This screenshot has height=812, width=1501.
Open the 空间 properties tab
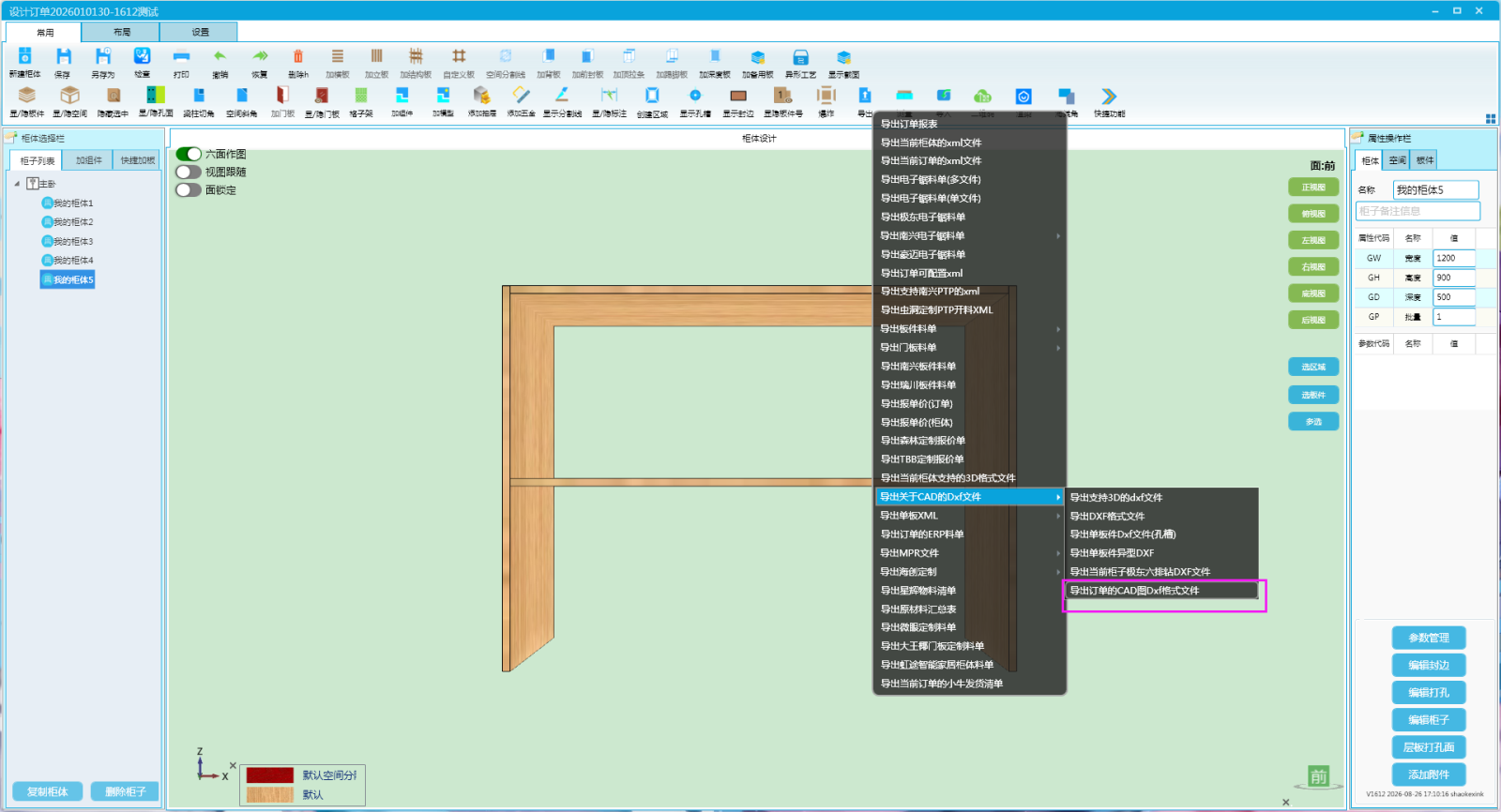click(1397, 160)
